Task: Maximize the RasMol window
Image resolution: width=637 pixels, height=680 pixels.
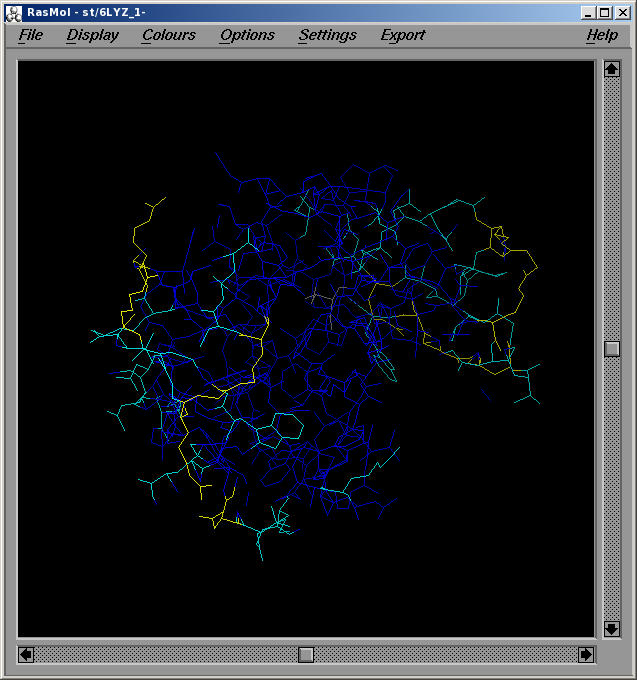Action: [x=605, y=12]
